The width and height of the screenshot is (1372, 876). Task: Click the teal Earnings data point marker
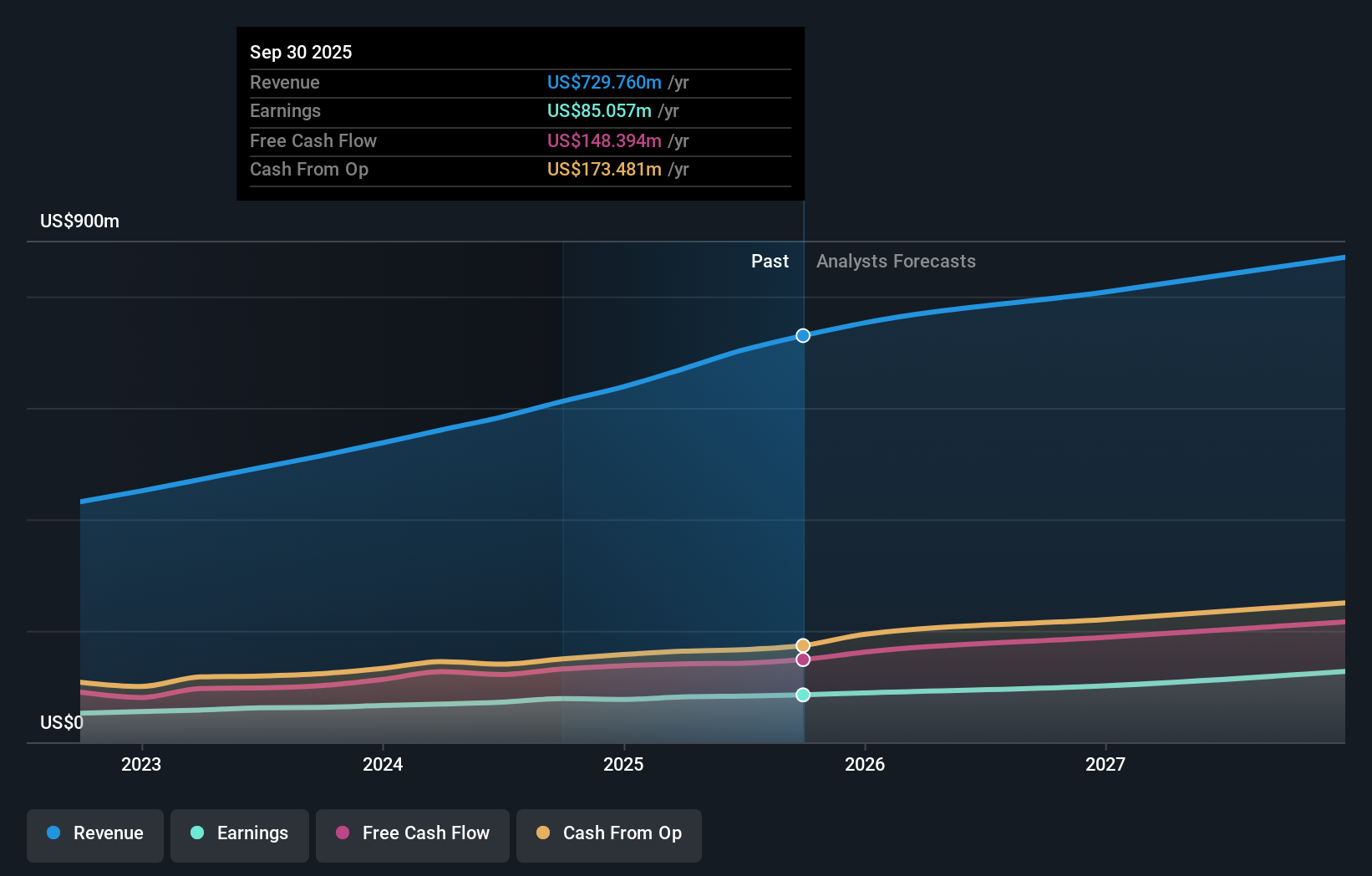point(803,695)
